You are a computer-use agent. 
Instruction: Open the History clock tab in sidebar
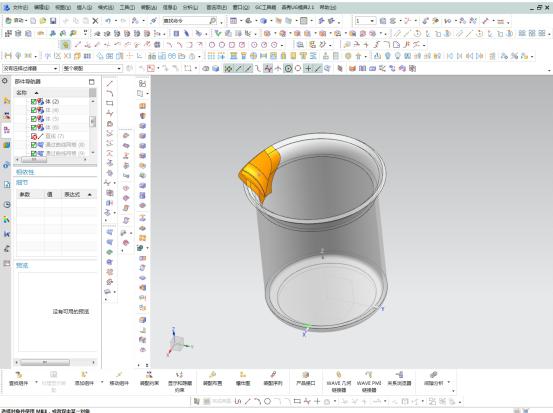[x=7, y=204]
